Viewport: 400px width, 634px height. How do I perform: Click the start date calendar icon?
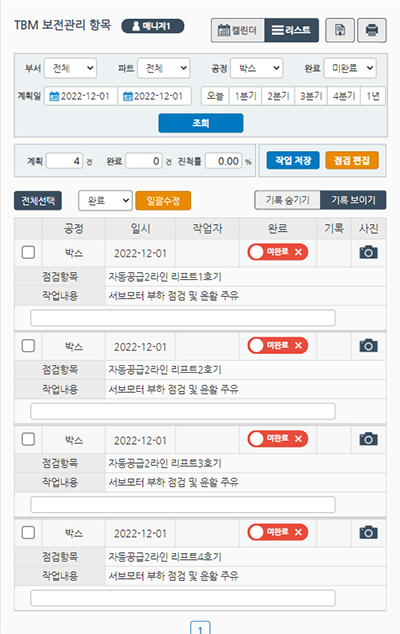[54, 96]
